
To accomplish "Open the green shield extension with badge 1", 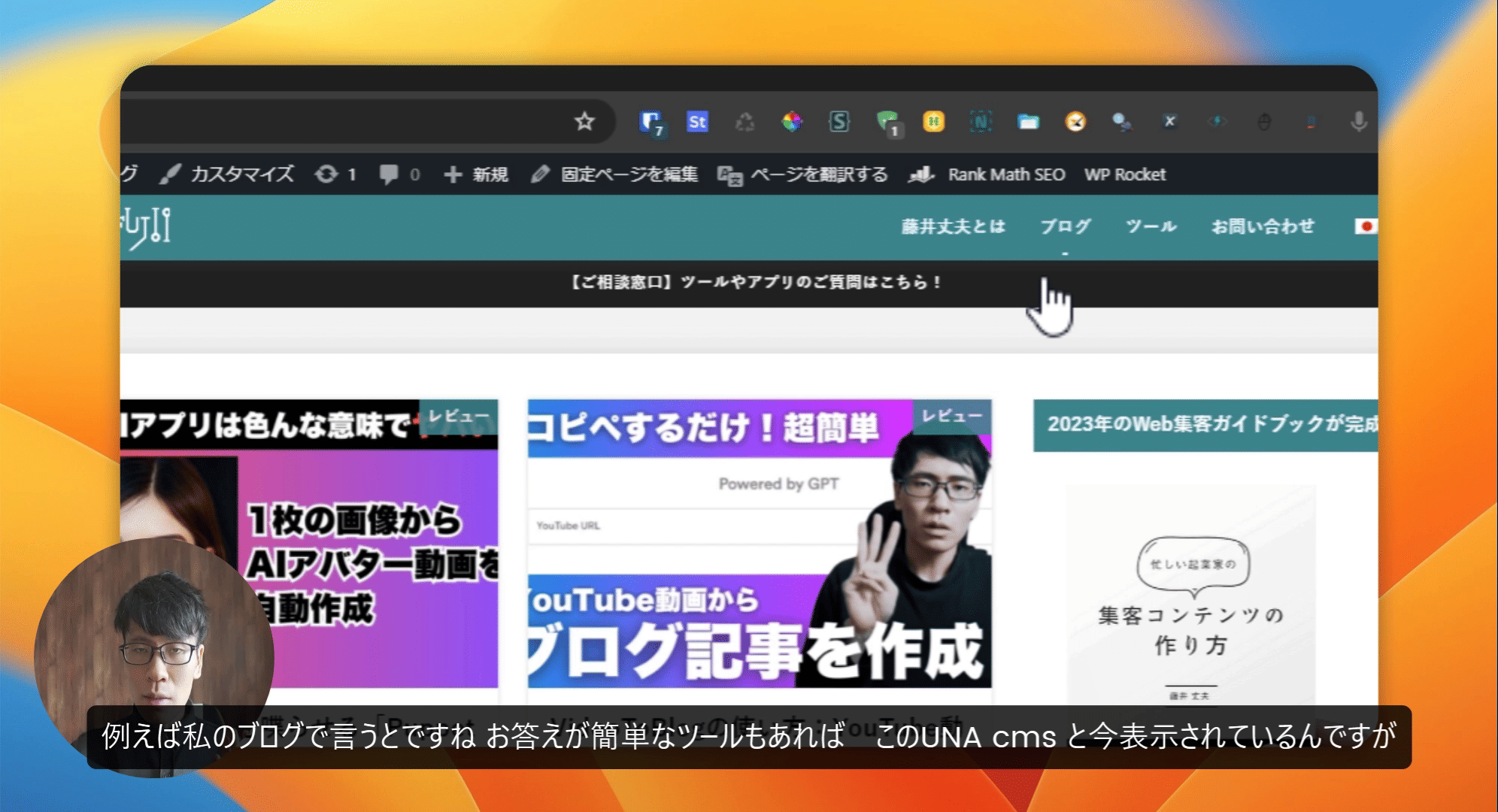I will click(x=887, y=122).
